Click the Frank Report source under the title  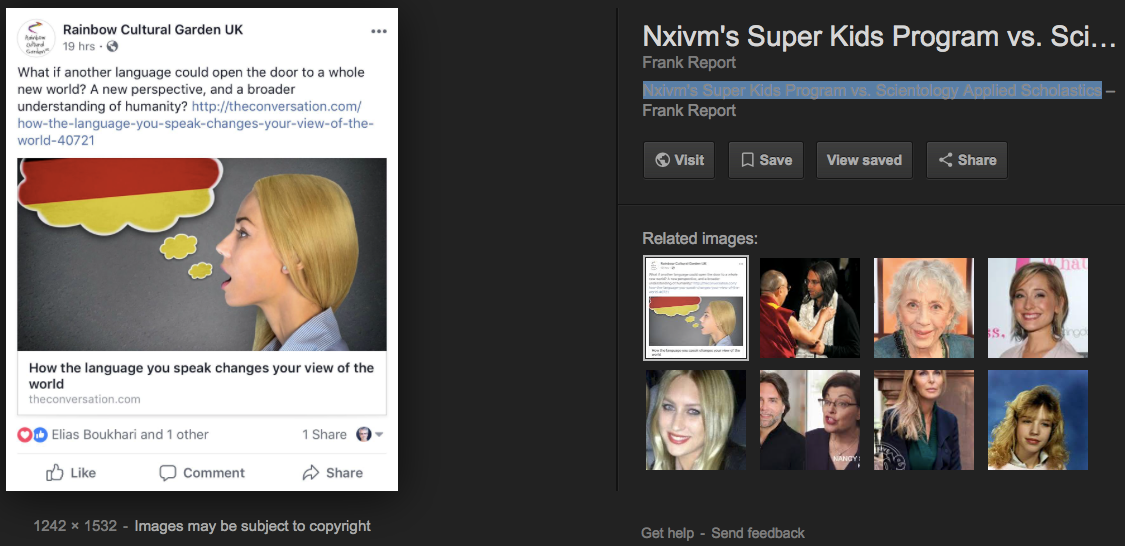[x=689, y=62]
